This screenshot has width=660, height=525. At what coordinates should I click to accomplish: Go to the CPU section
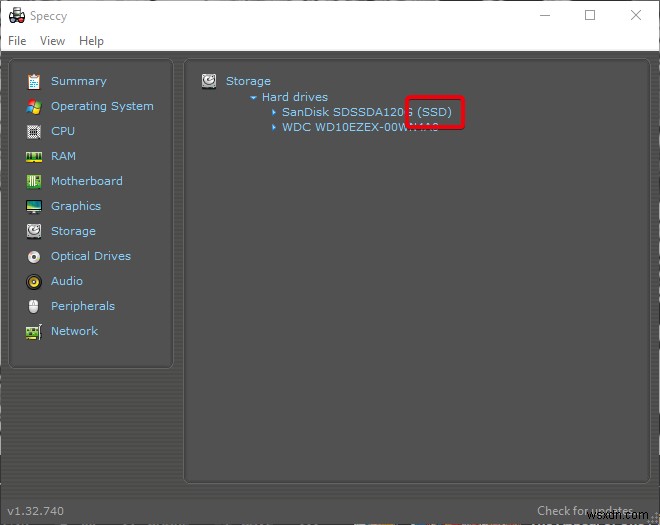click(x=63, y=131)
